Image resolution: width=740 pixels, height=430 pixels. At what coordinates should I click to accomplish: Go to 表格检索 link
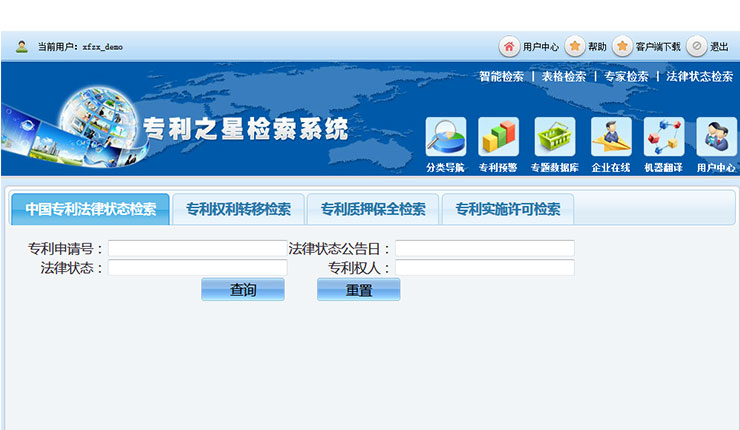[564, 76]
